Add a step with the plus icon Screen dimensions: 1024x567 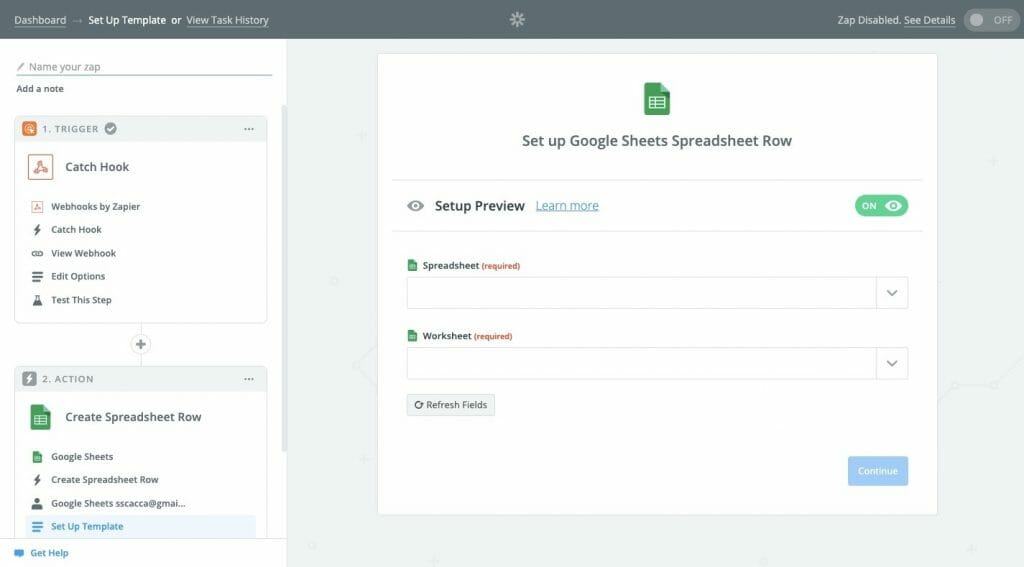140,344
